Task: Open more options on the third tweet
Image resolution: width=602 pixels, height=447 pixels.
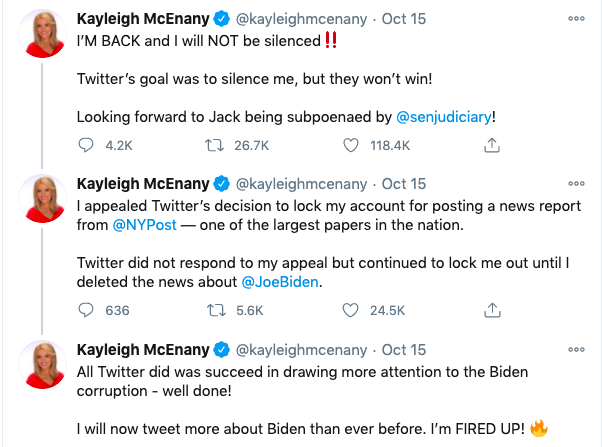Action: tap(576, 350)
